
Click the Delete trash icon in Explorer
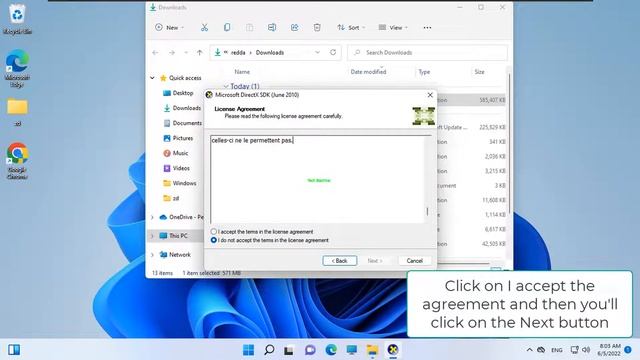pyautogui.click(x=317, y=27)
